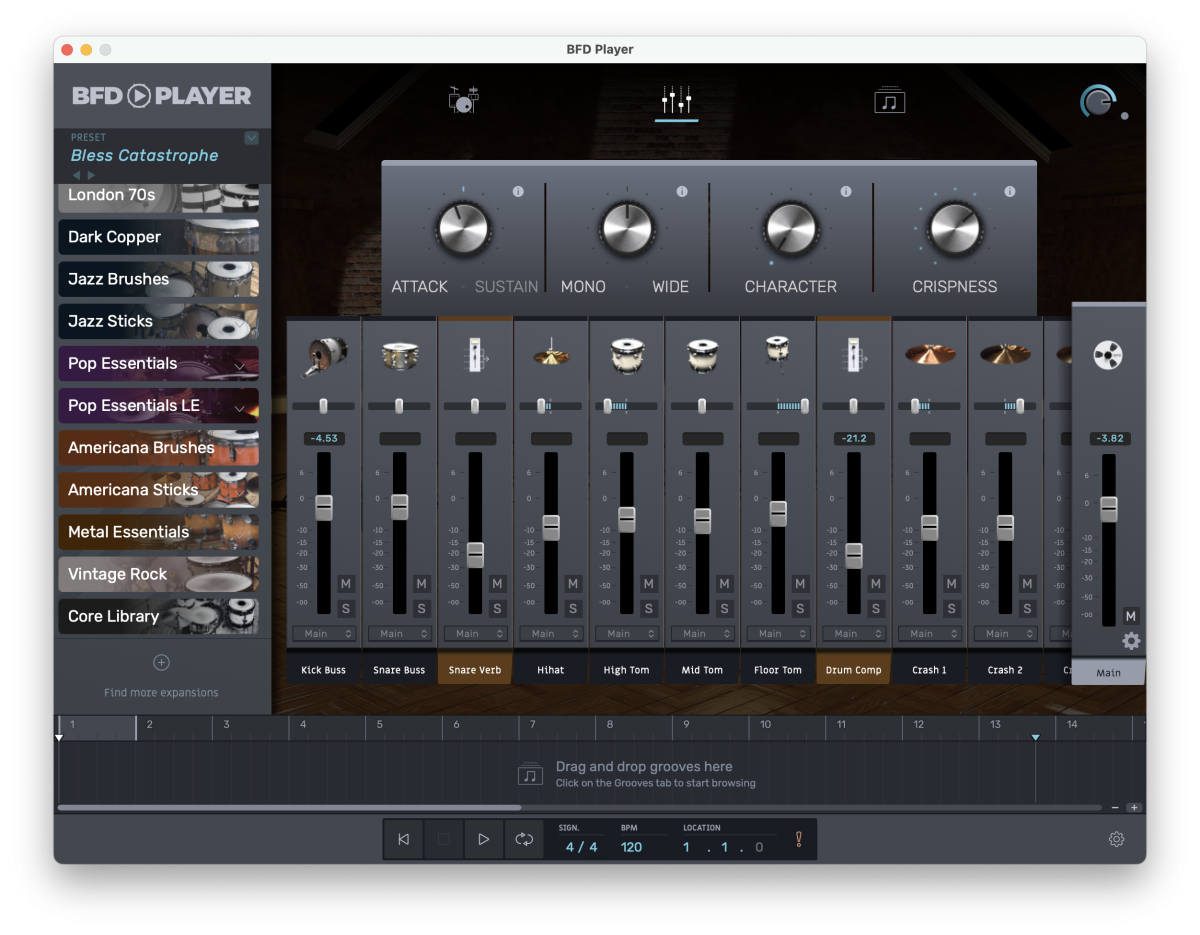1200x935 pixels.
Task: Open the Crash 2 output routing dropdown
Action: [x=1005, y=633]
